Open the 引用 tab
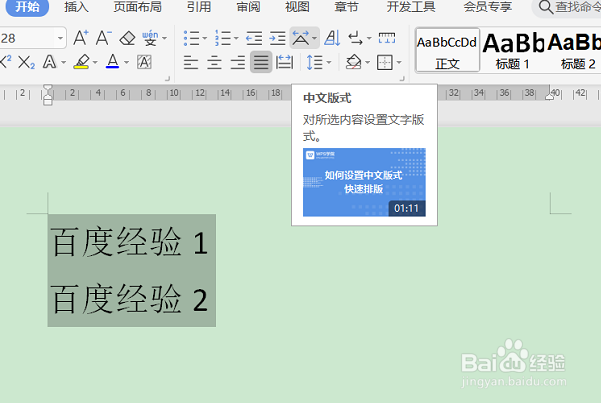The height and width of the screenshot is (403, 601). coord(199,7)
